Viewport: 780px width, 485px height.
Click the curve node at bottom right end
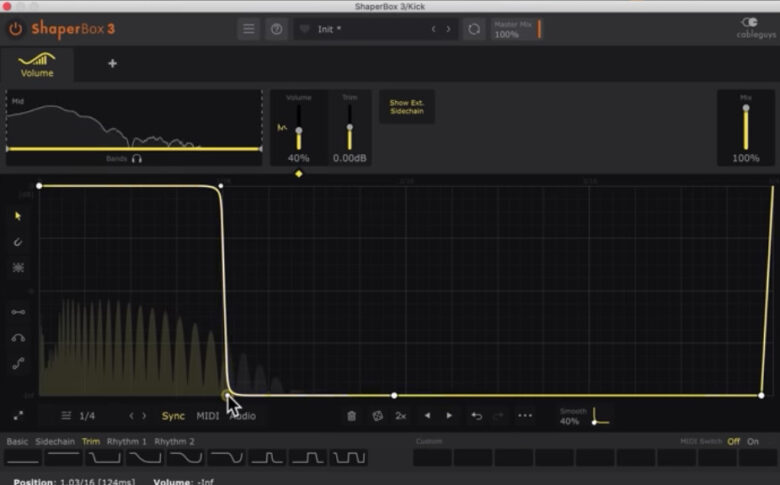(761, 395)
